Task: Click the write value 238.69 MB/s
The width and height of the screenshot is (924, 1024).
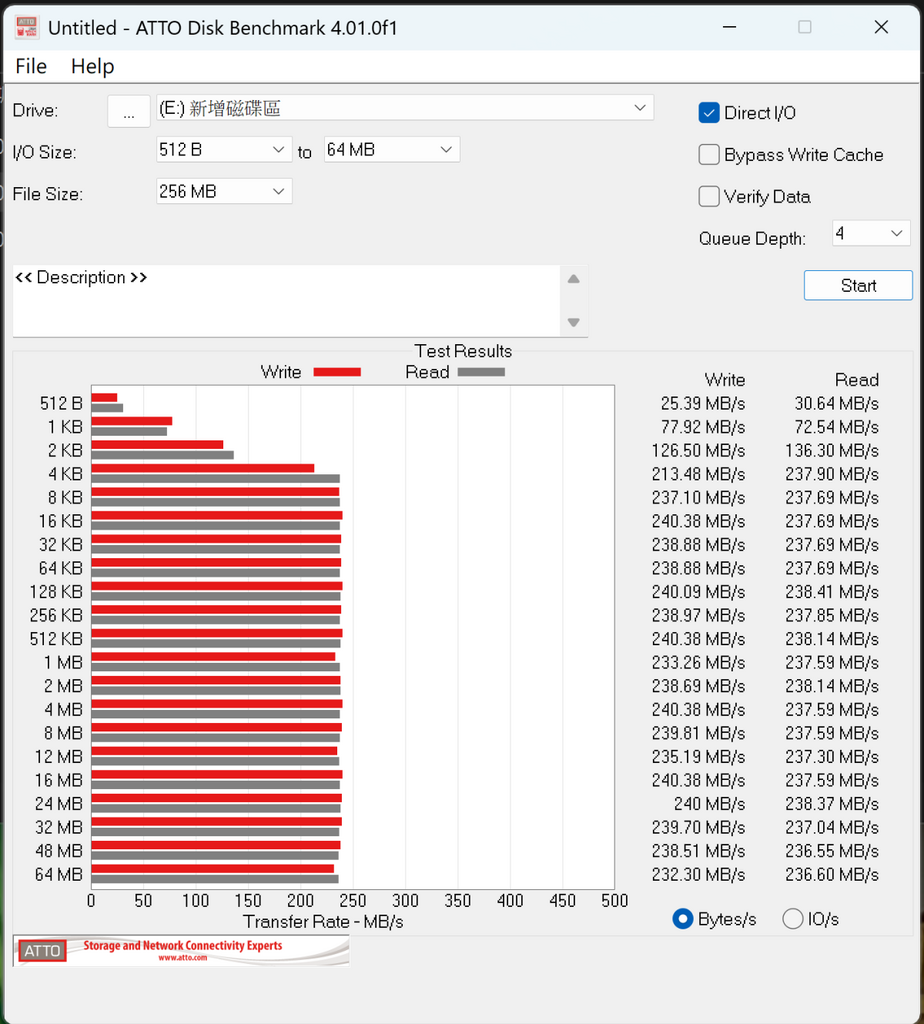Action: 698,686
